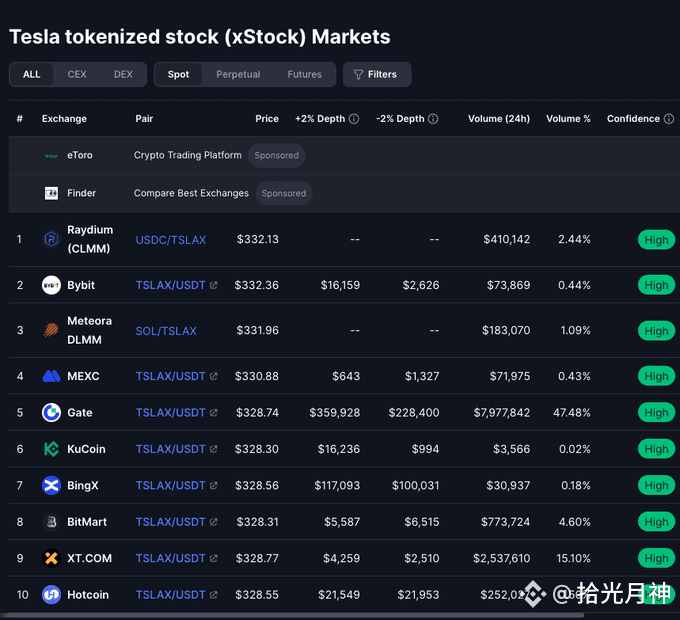This screenshot has height=620, width=680.
Task: Click external link icon in MEXC row
Action: tap(213, 376)
